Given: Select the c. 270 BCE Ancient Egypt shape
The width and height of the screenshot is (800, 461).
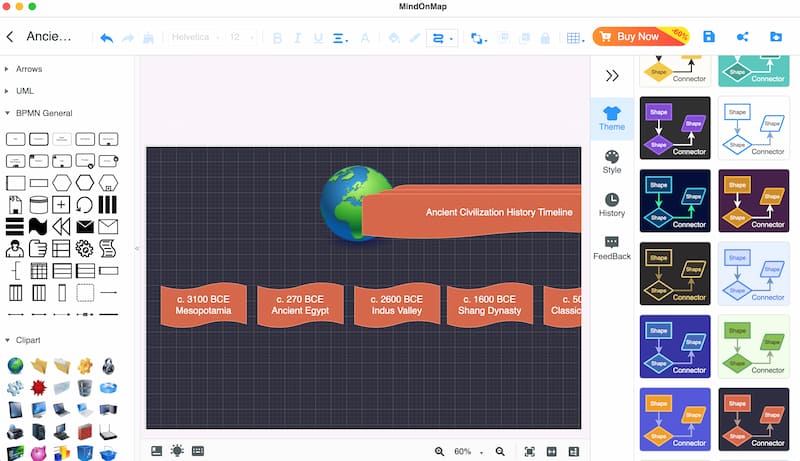Looking at the screenshot, I should click(300, 305).
